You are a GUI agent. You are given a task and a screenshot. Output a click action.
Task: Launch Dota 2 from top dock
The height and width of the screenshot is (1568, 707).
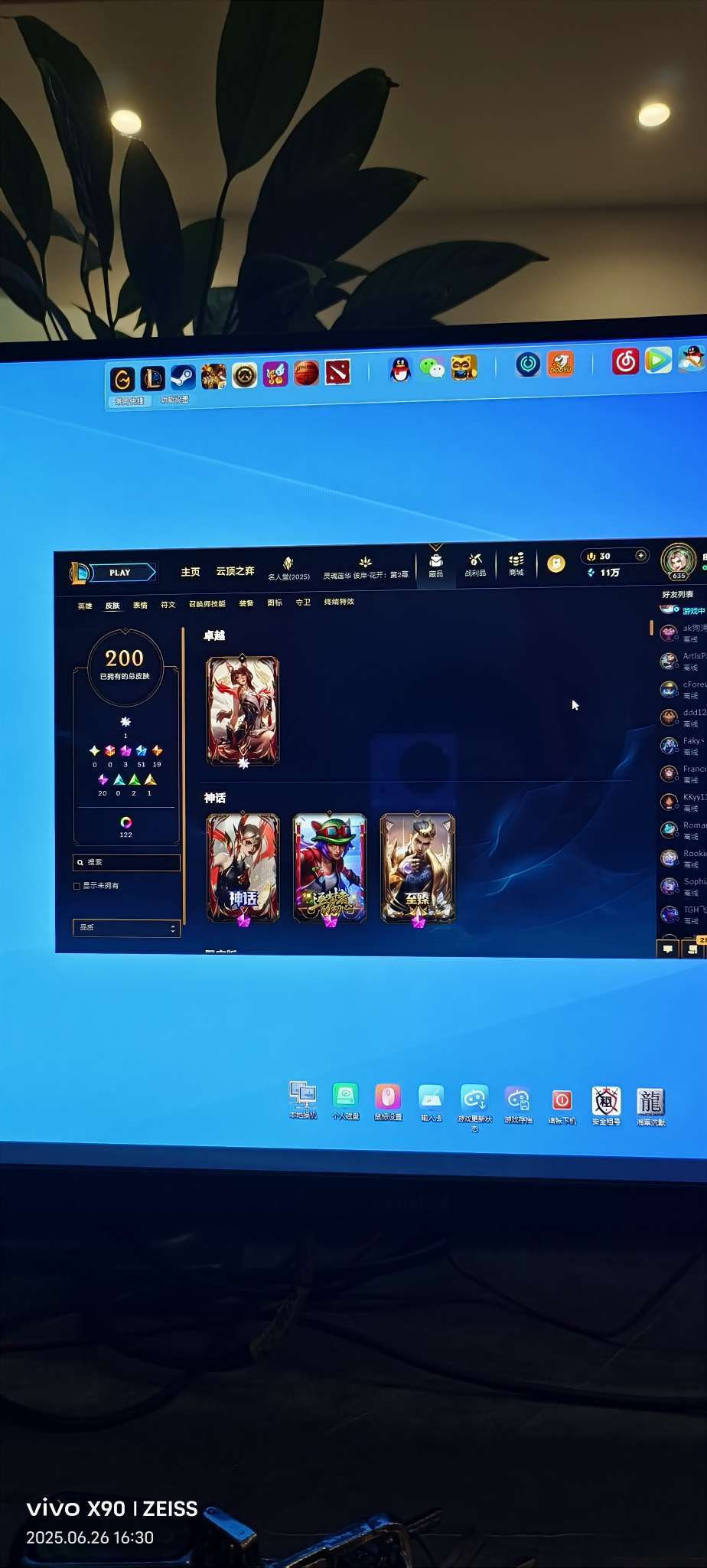[337, 371]
